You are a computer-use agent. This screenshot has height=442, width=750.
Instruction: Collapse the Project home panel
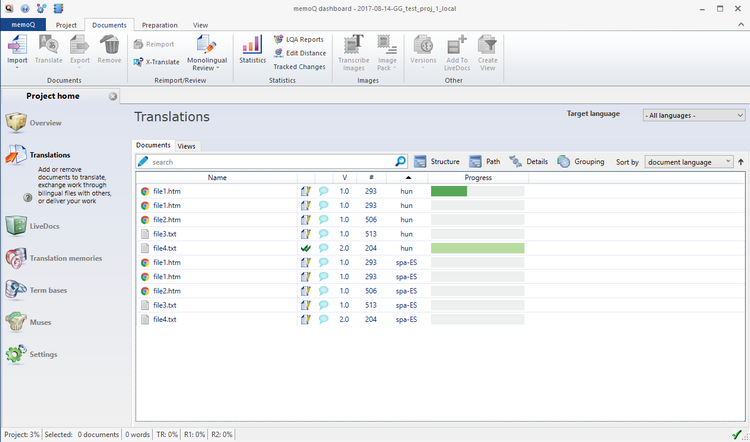coord(113,97)
